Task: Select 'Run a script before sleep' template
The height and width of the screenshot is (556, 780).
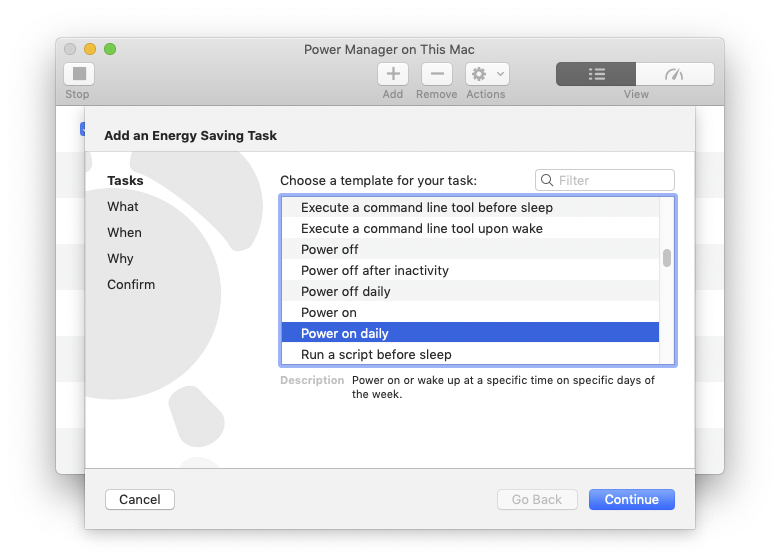Action: 470,354
